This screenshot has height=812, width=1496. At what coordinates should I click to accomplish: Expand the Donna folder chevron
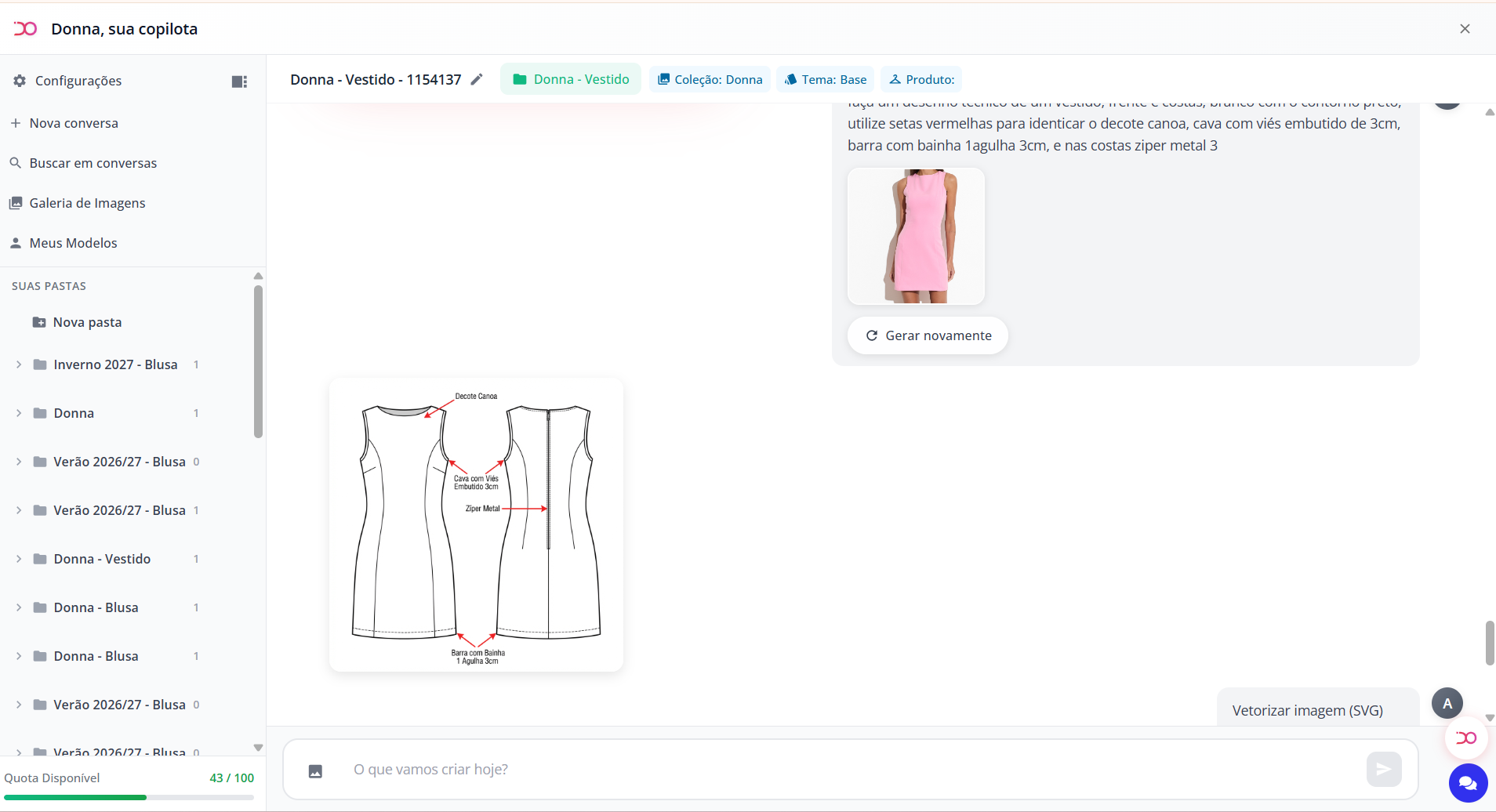point(19,413)
